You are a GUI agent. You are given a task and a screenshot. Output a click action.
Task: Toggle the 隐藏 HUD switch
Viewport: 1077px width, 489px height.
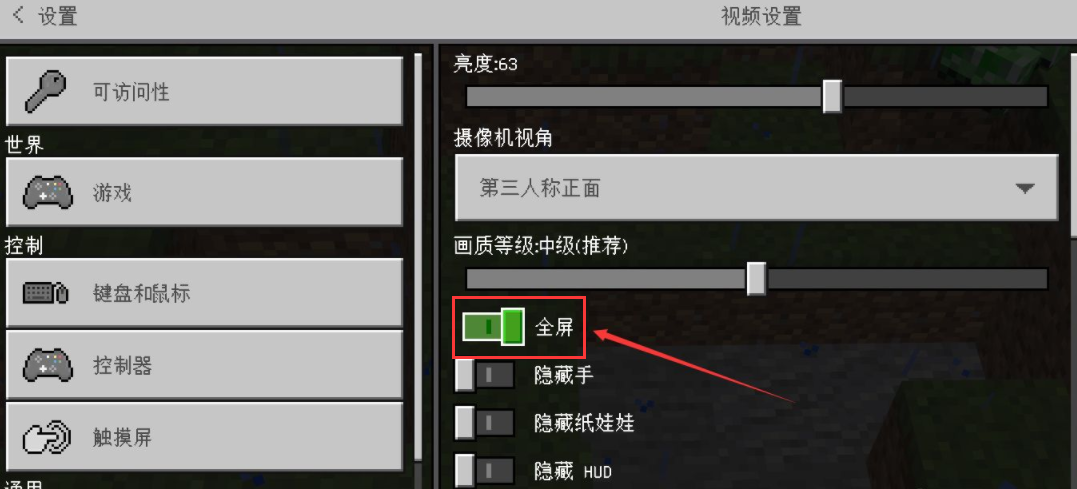[x=485, y=471]
